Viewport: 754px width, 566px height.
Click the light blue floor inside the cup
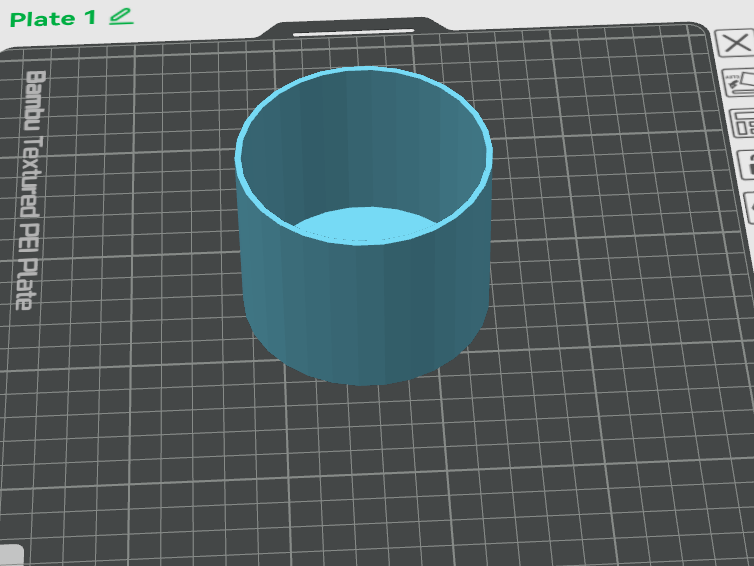[x=364, y=224]
